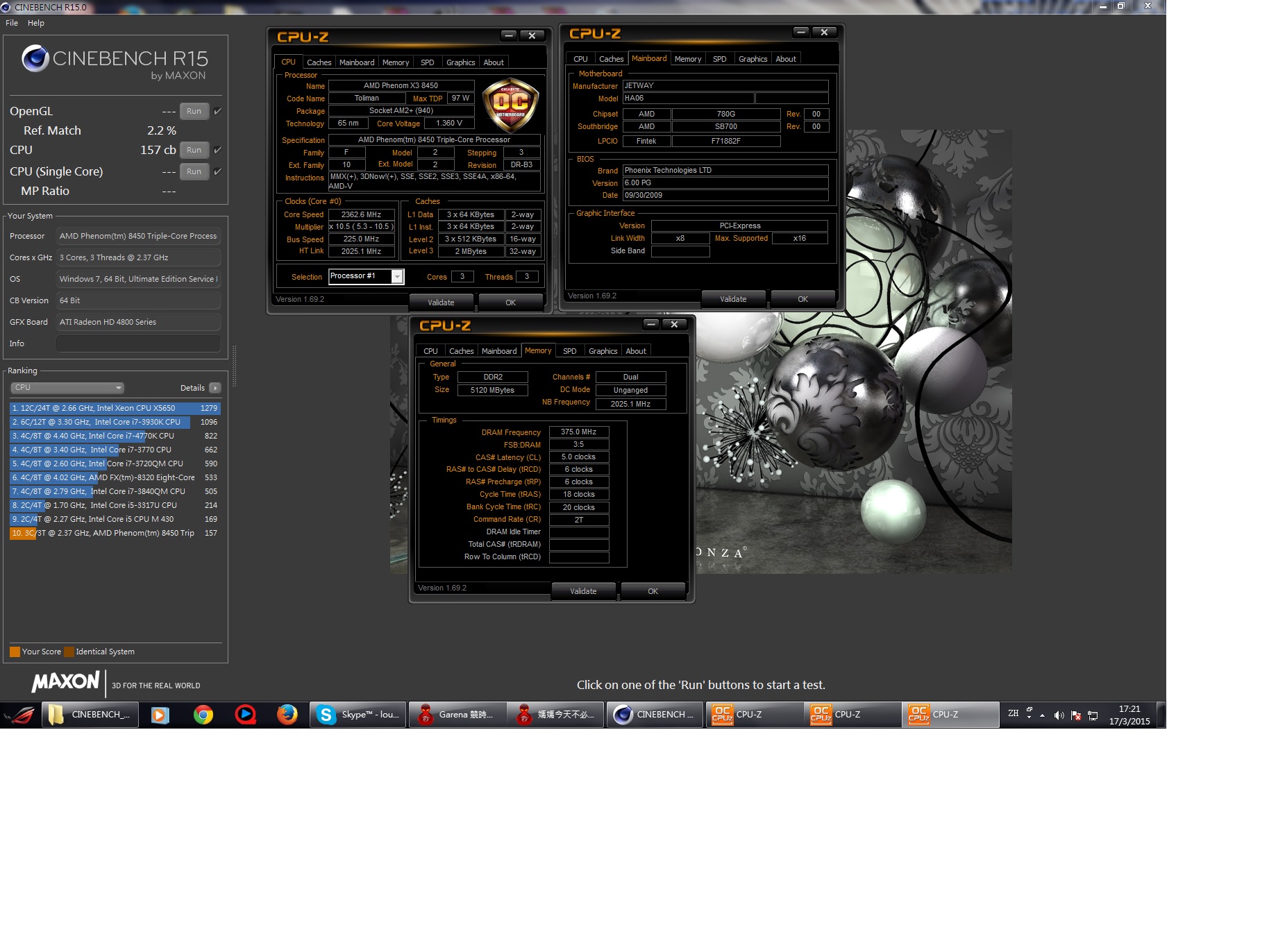The width and height of the screenshot is (1269, 952).
Task: Open Google Chrome from the taskbar
Action: [203, 714]
